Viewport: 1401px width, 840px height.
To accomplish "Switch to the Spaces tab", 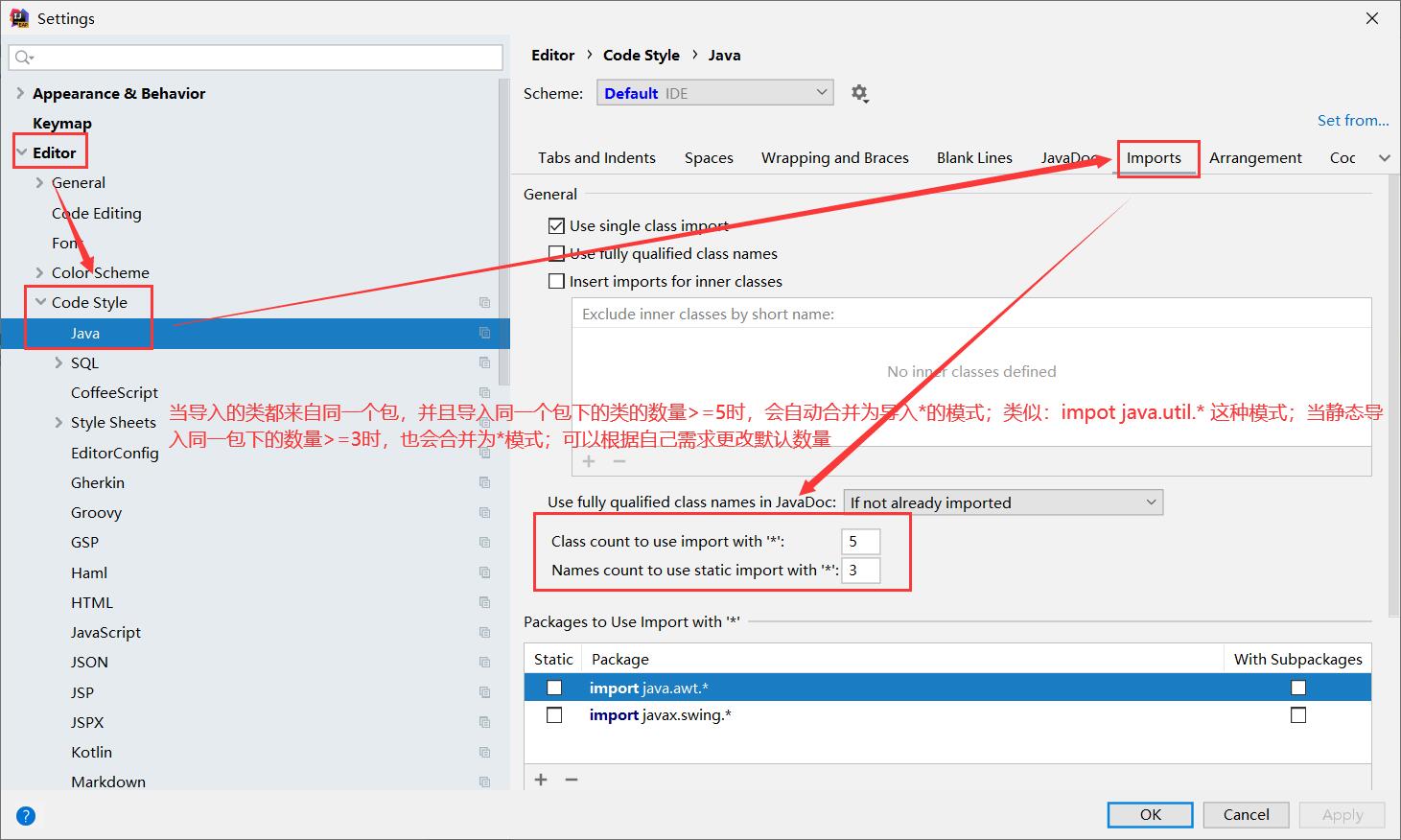I will (709, 158).
